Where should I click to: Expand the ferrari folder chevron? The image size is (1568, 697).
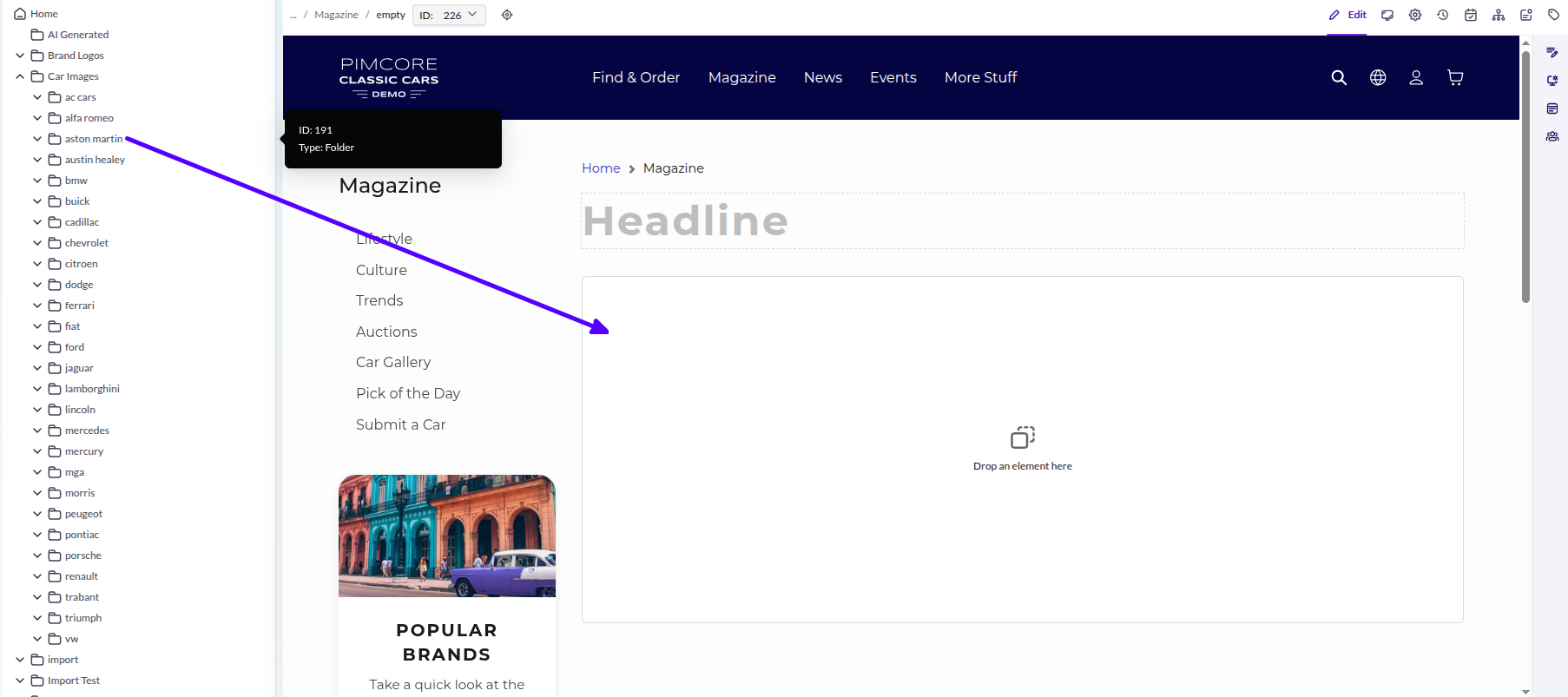coord(37,306)
